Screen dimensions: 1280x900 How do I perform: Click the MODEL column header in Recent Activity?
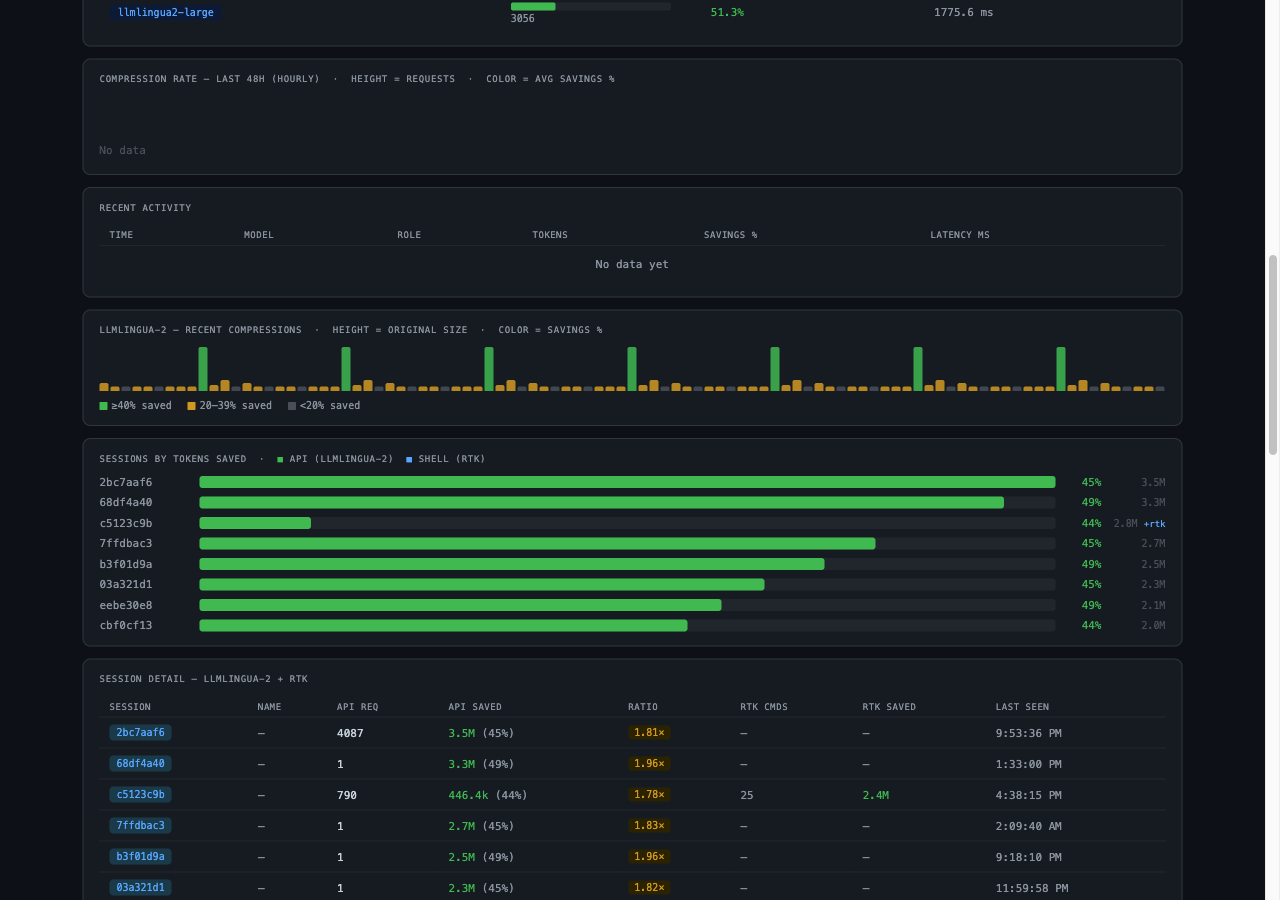(x=259, y=235)
